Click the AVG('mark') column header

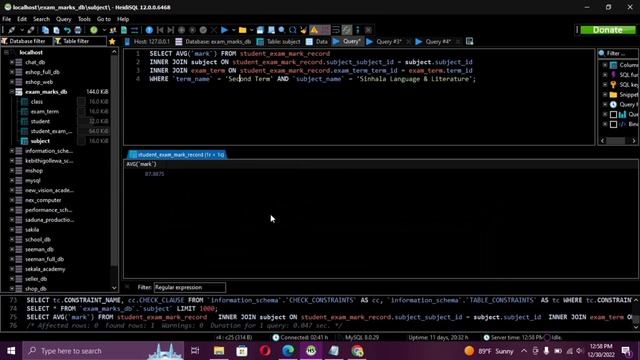[141, 164]
